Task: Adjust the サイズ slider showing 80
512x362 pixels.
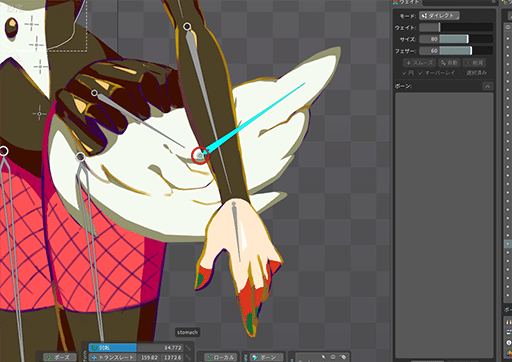Action: pyautogui.click(x=456, y=39)
